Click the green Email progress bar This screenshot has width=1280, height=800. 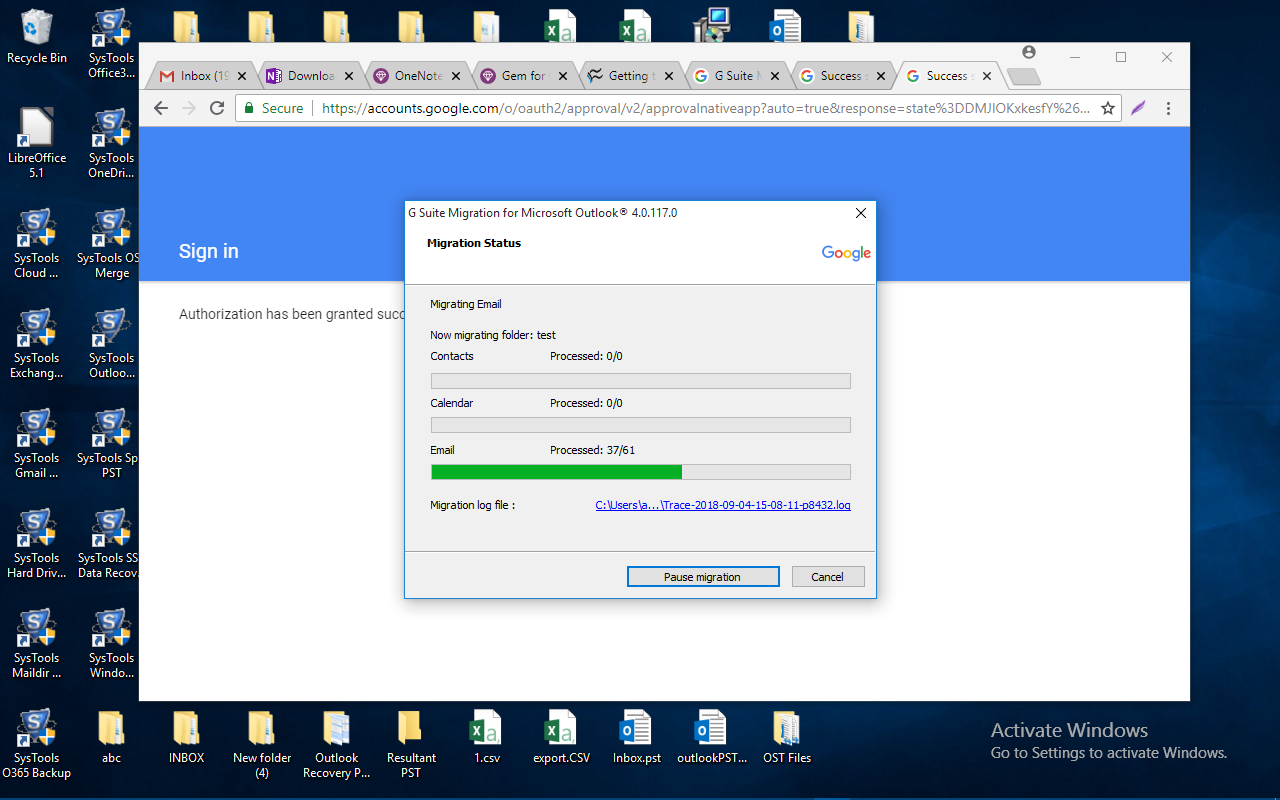point(640,472)
